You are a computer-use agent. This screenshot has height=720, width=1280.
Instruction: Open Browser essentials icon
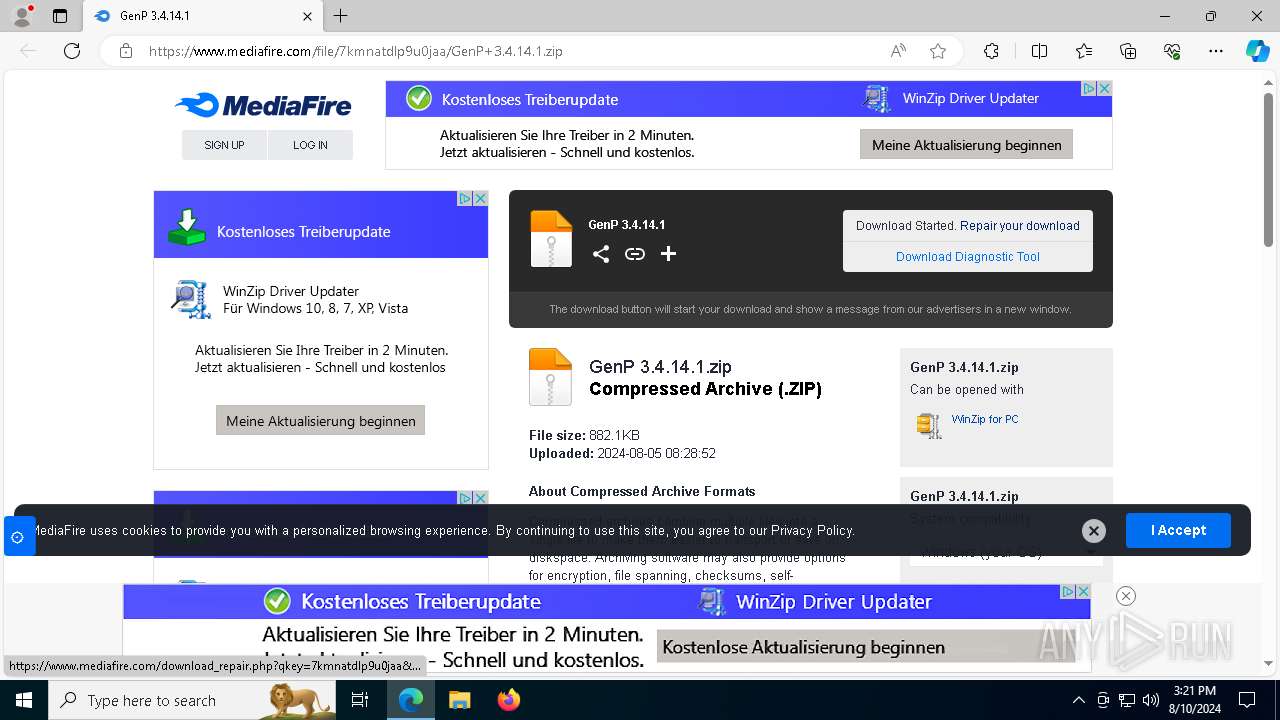1172,51
